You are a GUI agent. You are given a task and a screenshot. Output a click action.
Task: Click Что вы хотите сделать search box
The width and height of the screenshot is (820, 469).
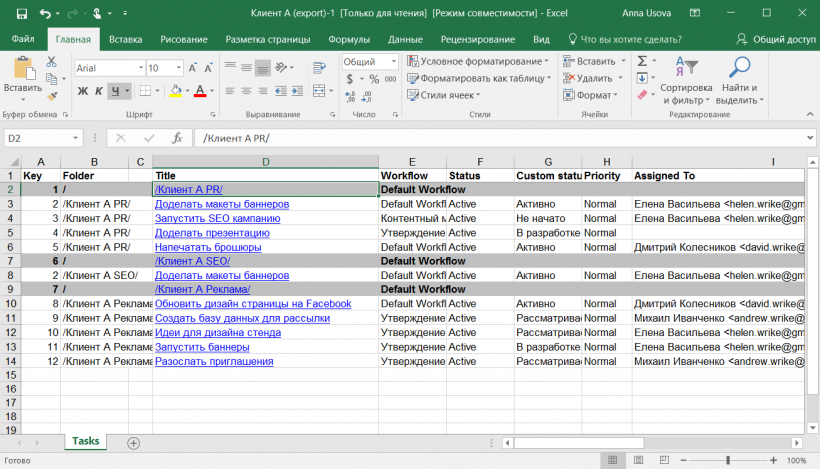tap(625, 39)
